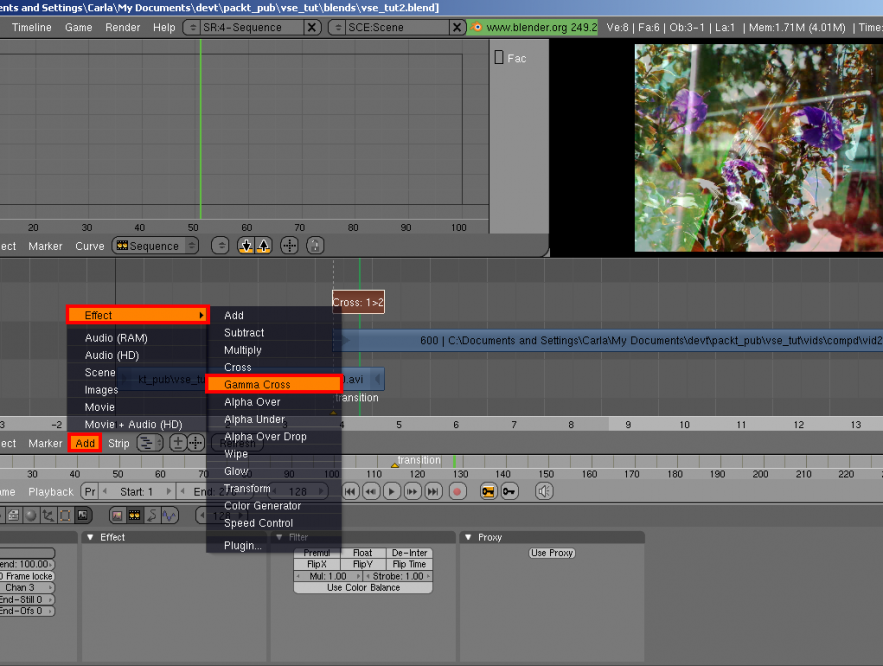Paste IPO from buffer up-arrow icon

pyautogui.click(x=264, y=245)
